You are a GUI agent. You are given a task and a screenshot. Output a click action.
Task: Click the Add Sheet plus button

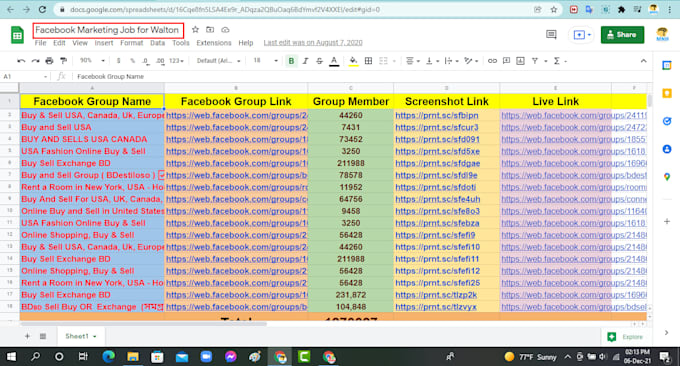pyautogui.click(x=27, y=336)
